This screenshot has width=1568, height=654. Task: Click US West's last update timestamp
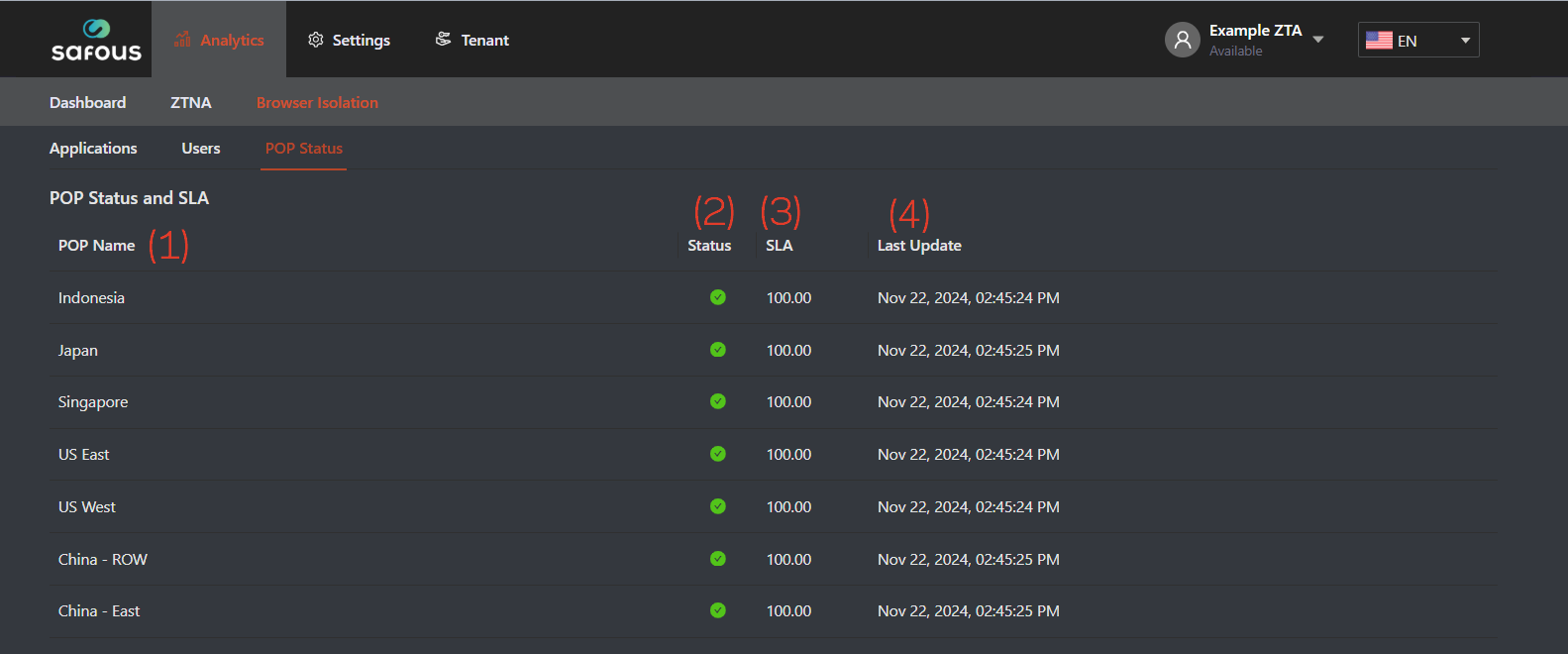click(x=969, y=506)
